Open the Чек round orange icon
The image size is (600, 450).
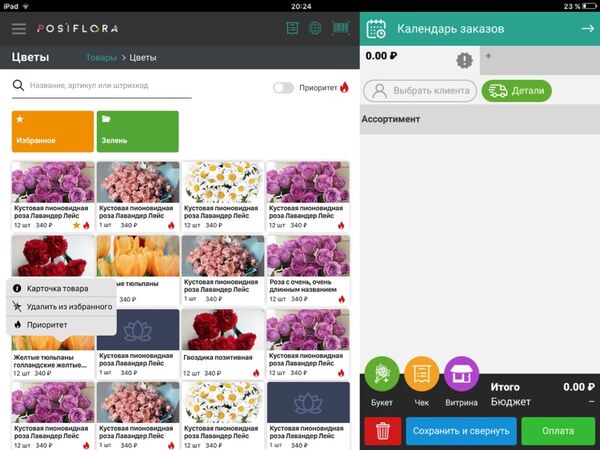(422, 374)
